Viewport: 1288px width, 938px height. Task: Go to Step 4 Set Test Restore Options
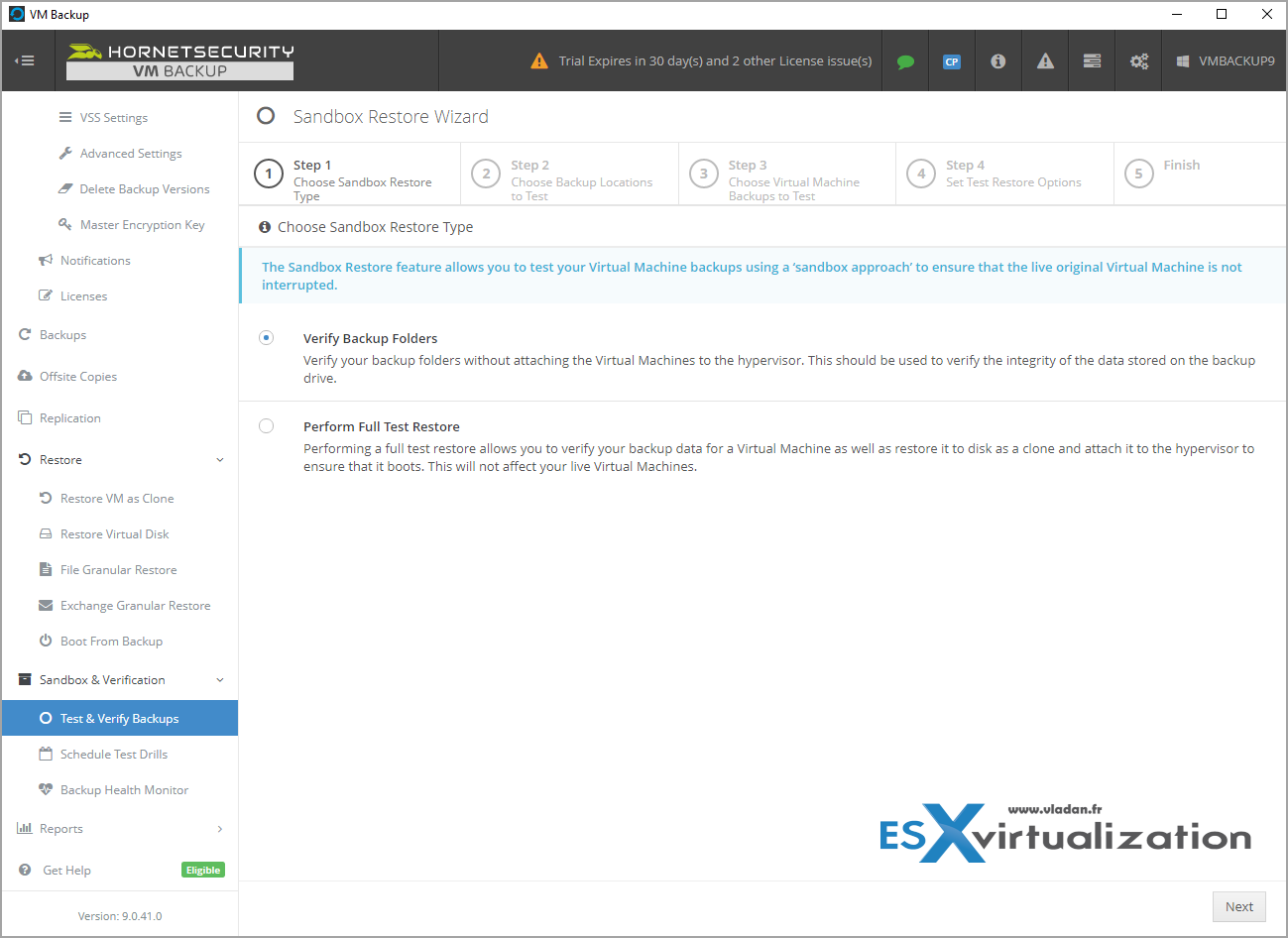click(x=1004, y=175)
